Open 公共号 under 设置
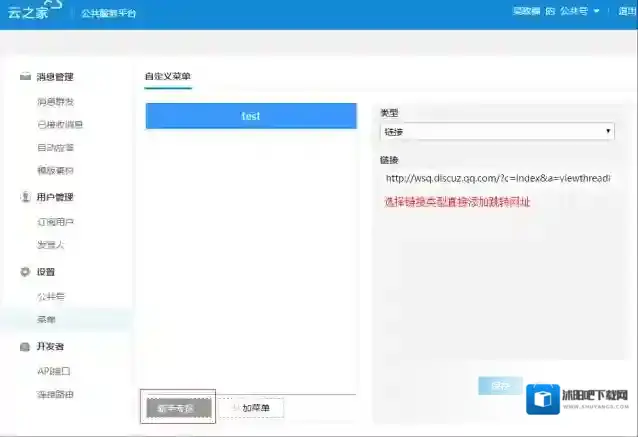The width and height of the screenshot is (638, 437). (x=50, y=297)
